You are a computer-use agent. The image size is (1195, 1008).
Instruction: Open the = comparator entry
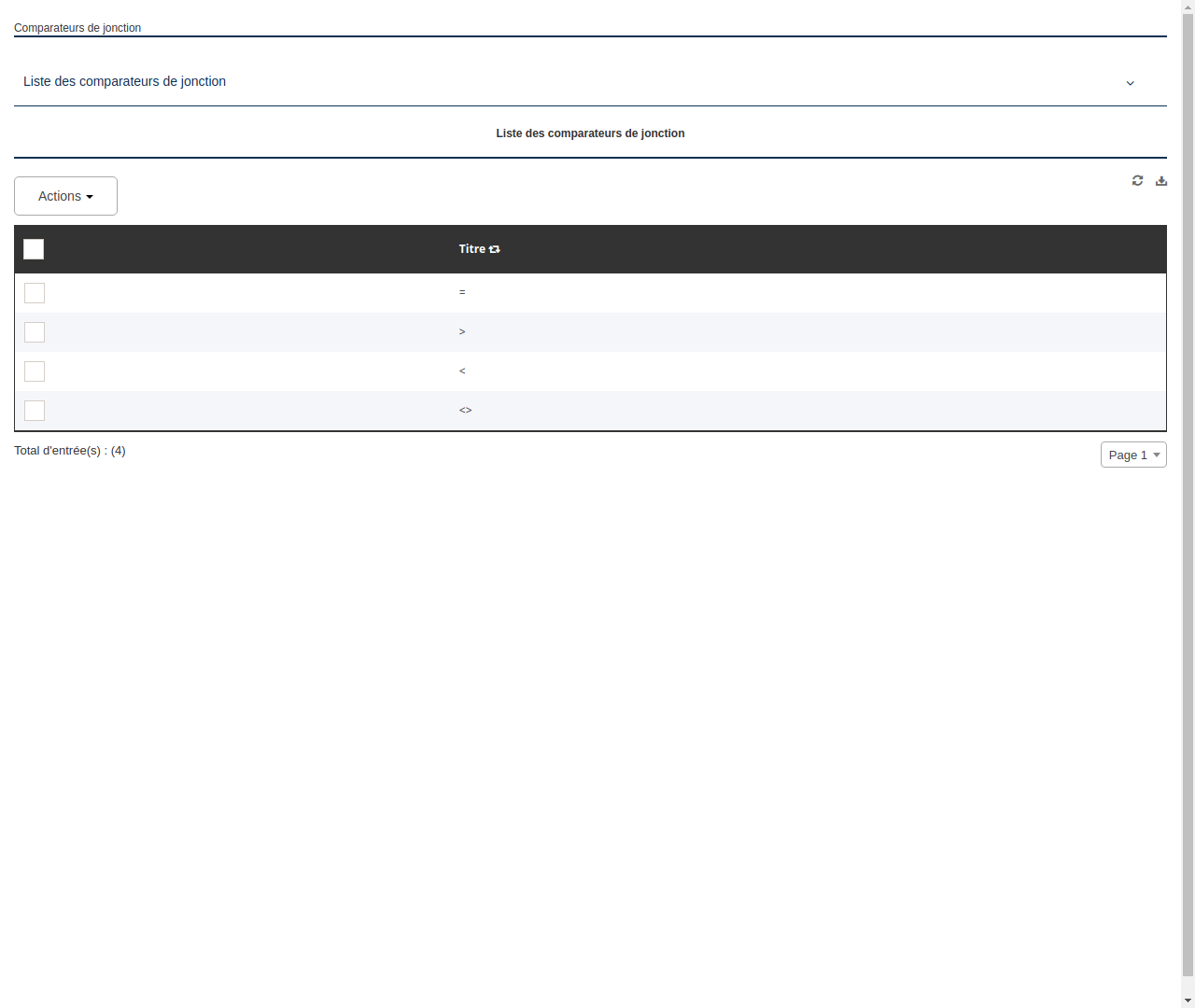(x=462, y=292)
